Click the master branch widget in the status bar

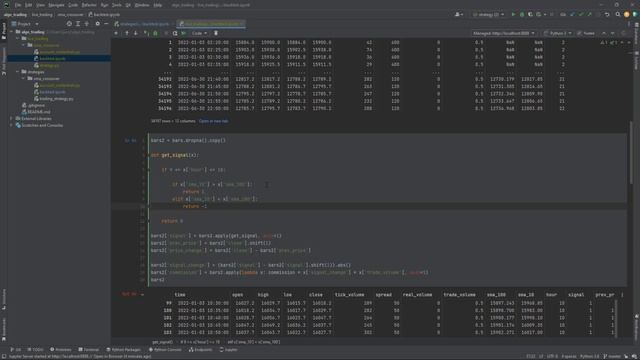coord(612,356)
